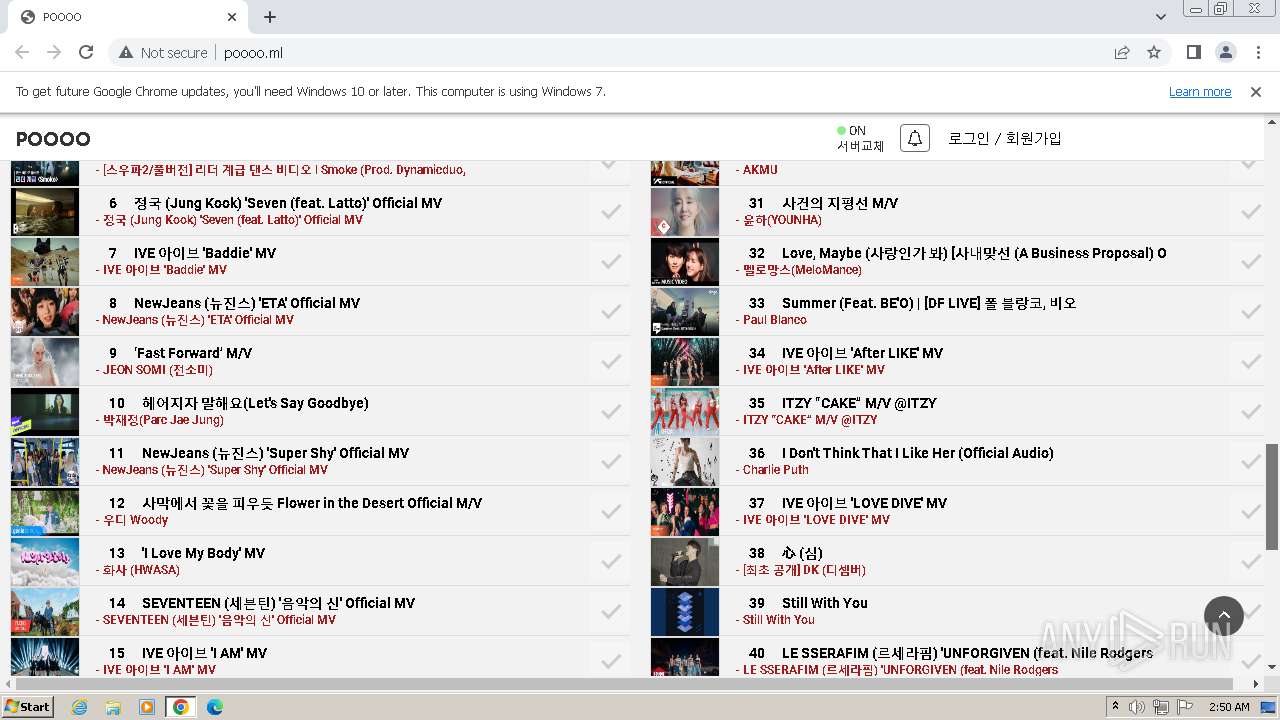The image size is (1280, 720).
Task: Click the forward navigation arrow
Action: coord(54,52)
